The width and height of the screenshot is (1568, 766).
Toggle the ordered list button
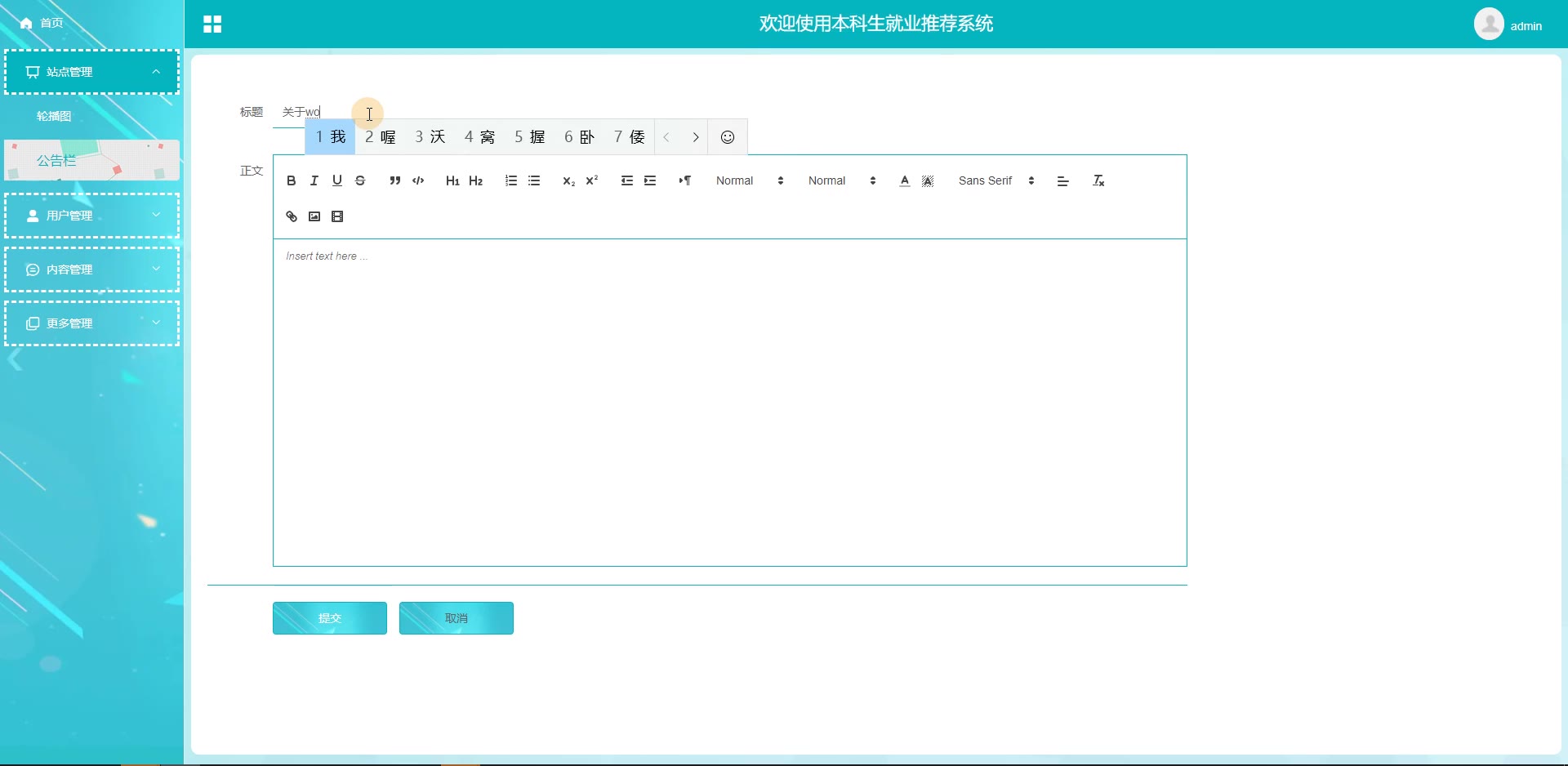pyautogui.click(x=511, y=181)
